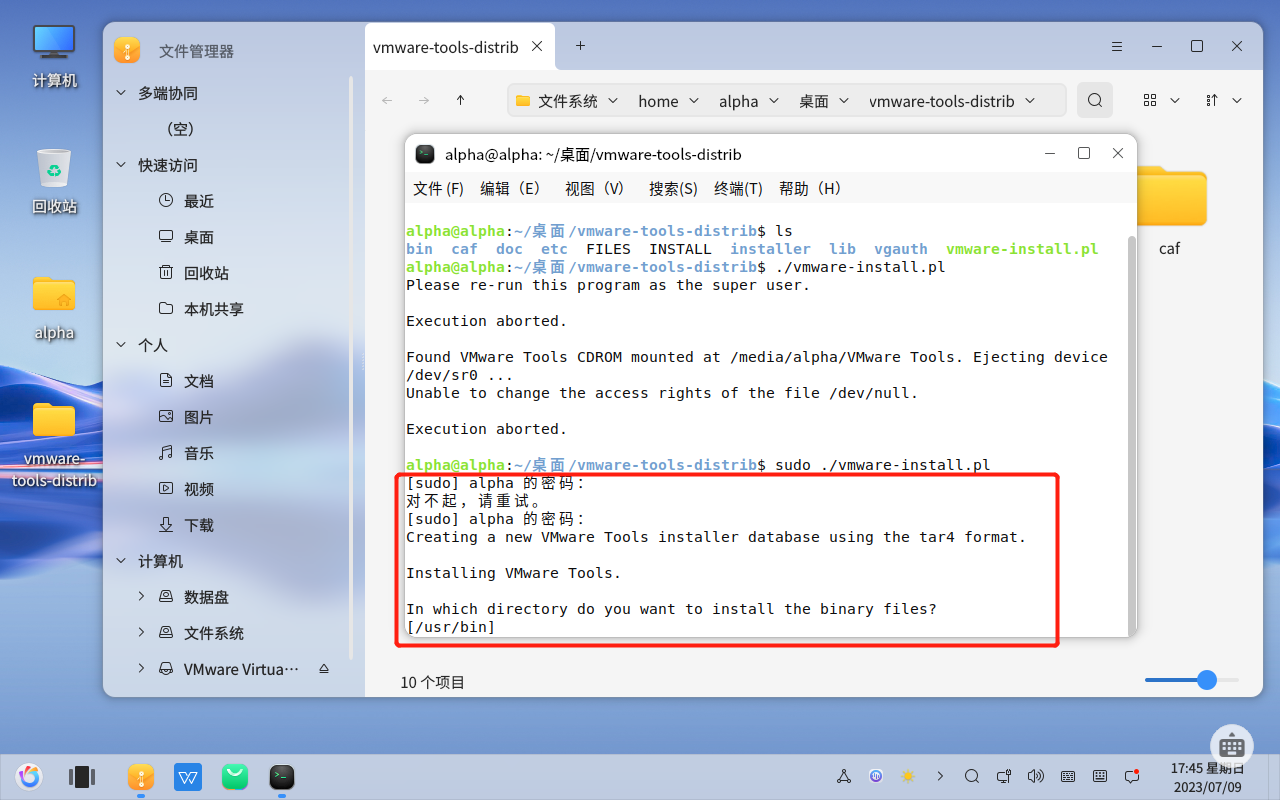The width and height of the screenshot is (1280, 800).
Task: Switch file view mode with grid icon
Action: coord(1150,100)
